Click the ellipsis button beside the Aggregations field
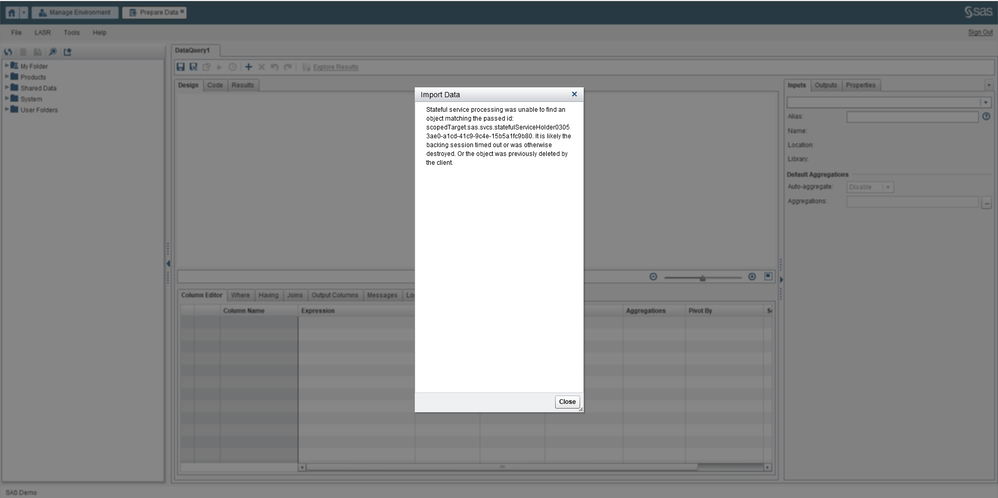The height and width of the screenshot is (498, 998). tap(987, 203)
